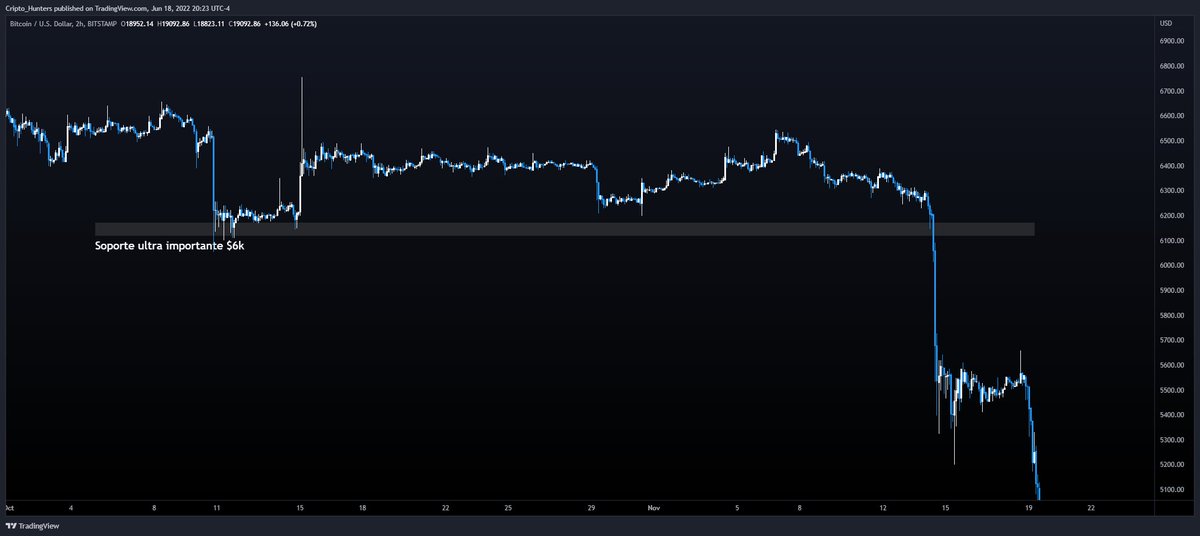Image resolution: width=1200 pixels, height=536 pixels.
Task: Click the '11' date label on time axis
Action: [217, 508]
